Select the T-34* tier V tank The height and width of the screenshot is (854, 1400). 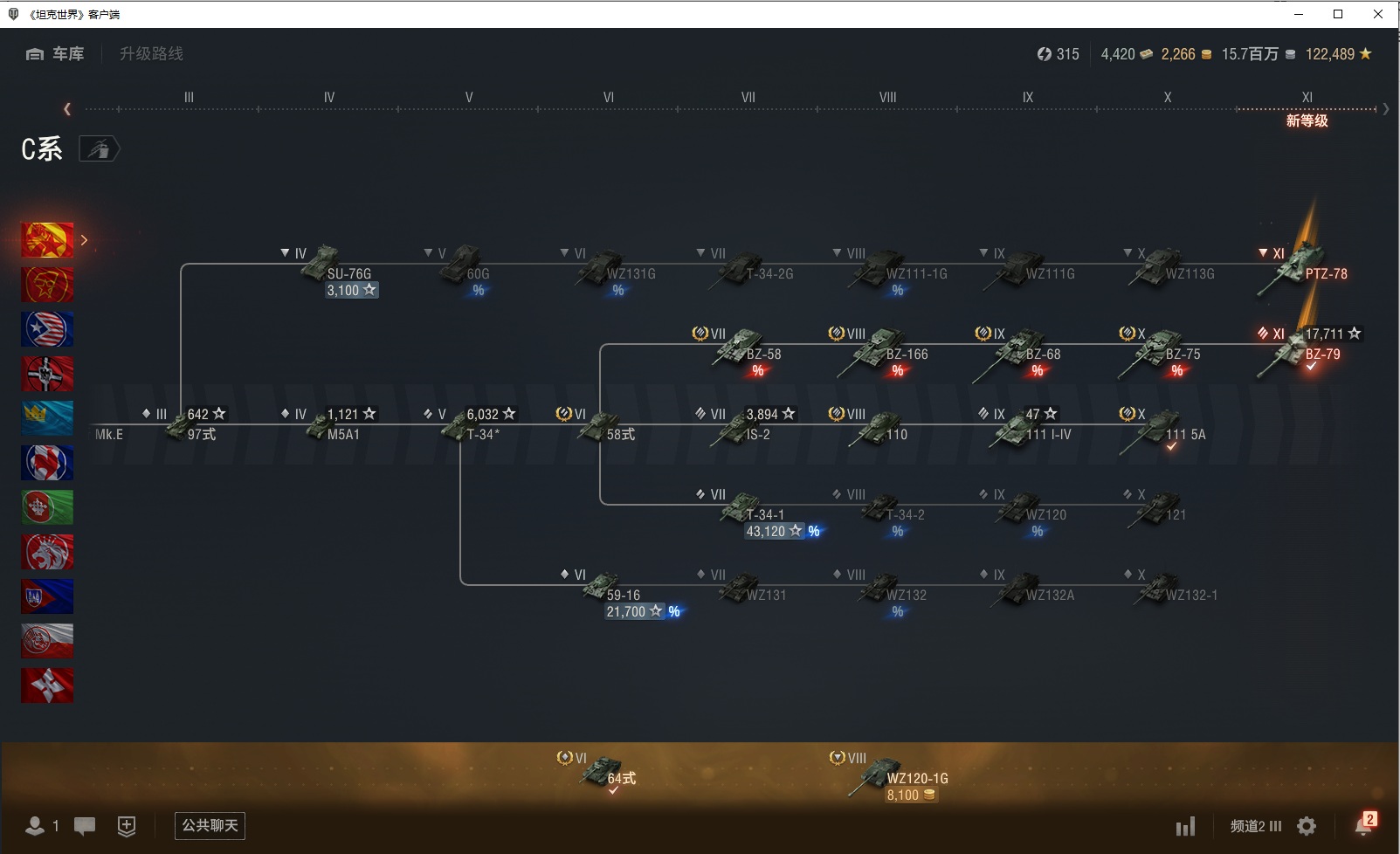point(470,424)
